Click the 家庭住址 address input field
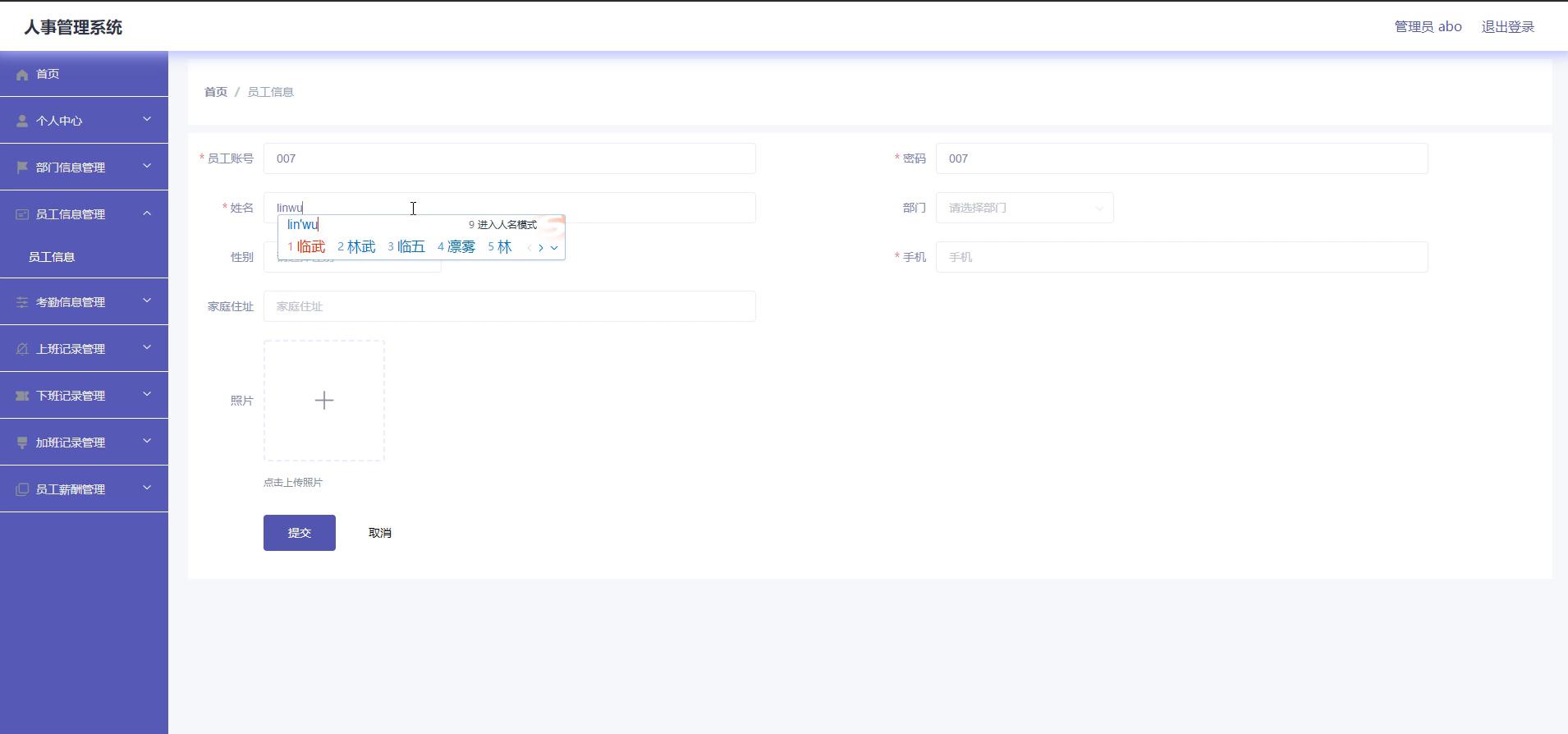This screenshot has height=734, width=1568. [x=509, y=306]
